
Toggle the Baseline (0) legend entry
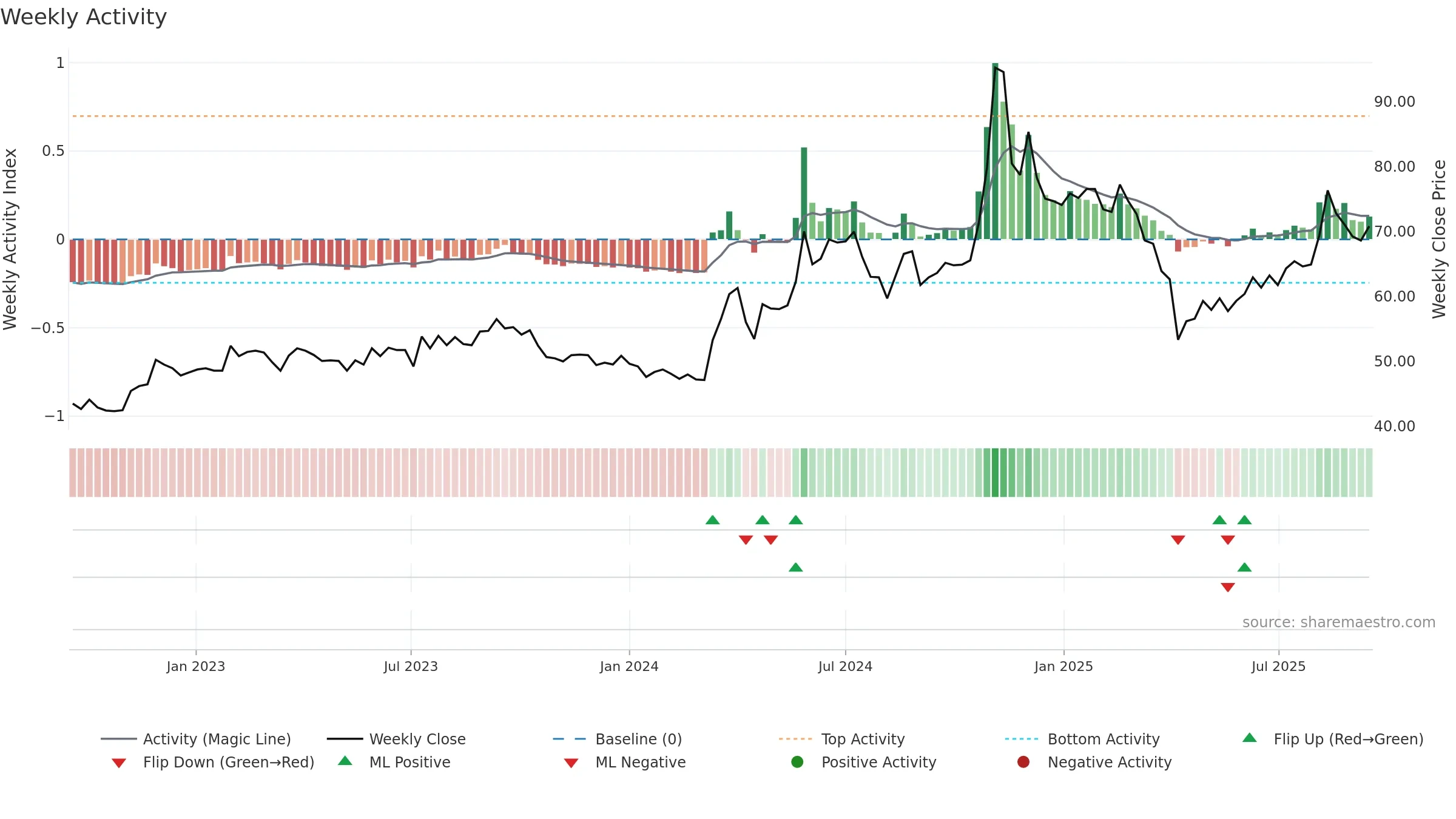pos(617,739)
